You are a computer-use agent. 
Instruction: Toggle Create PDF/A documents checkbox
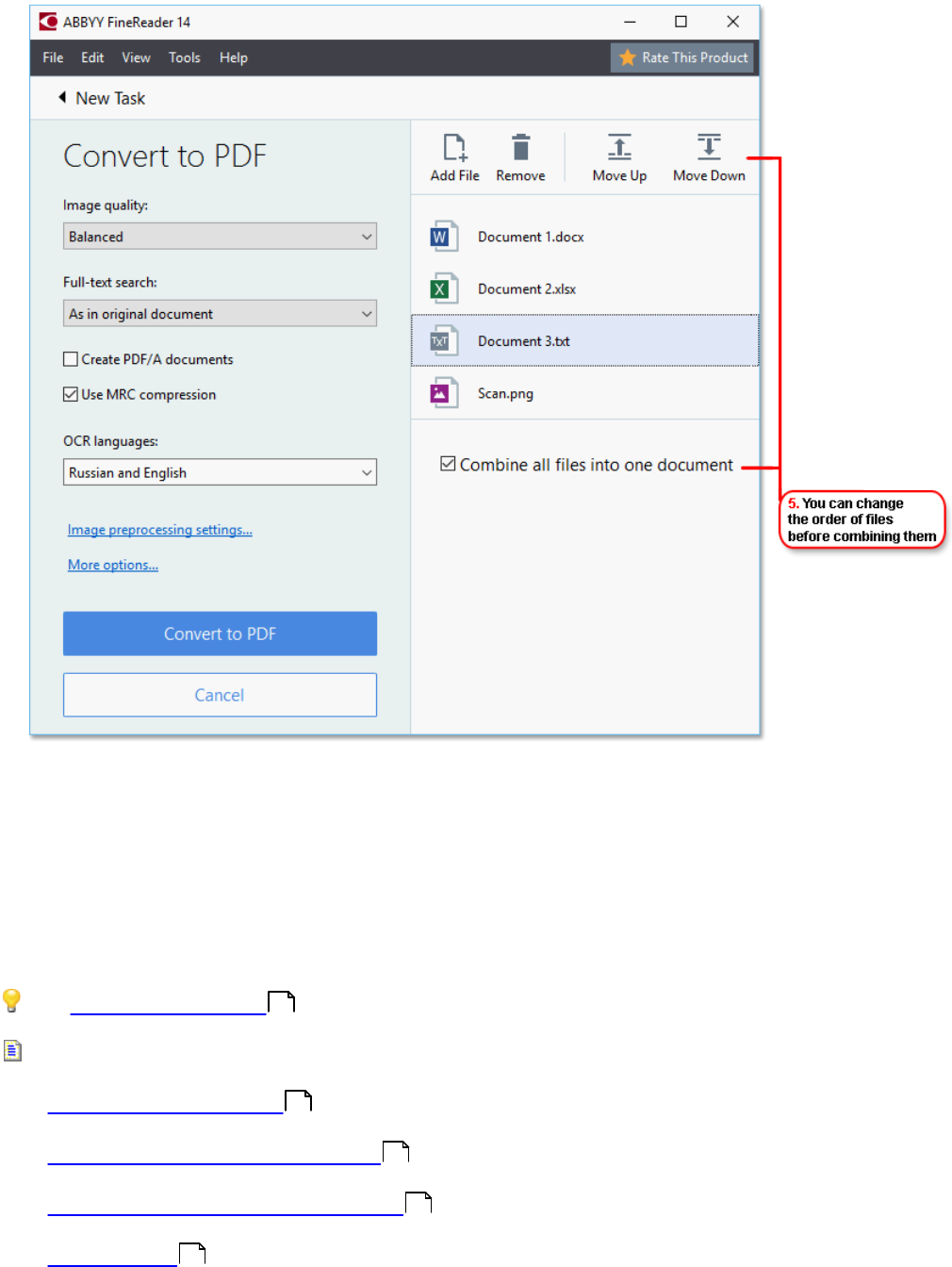pyautogui.click(x=71, y=359)
